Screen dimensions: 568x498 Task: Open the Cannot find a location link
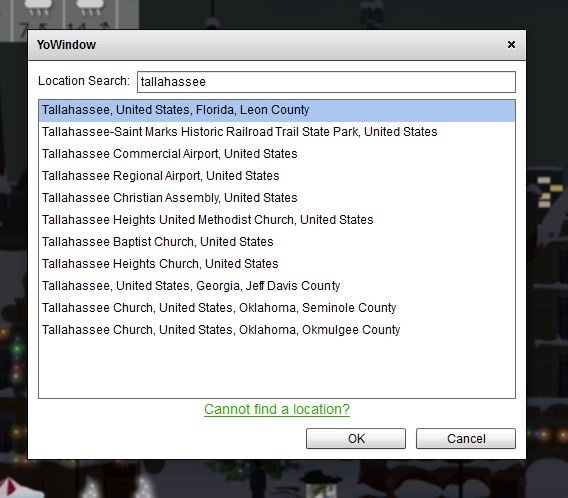point(277,409)
